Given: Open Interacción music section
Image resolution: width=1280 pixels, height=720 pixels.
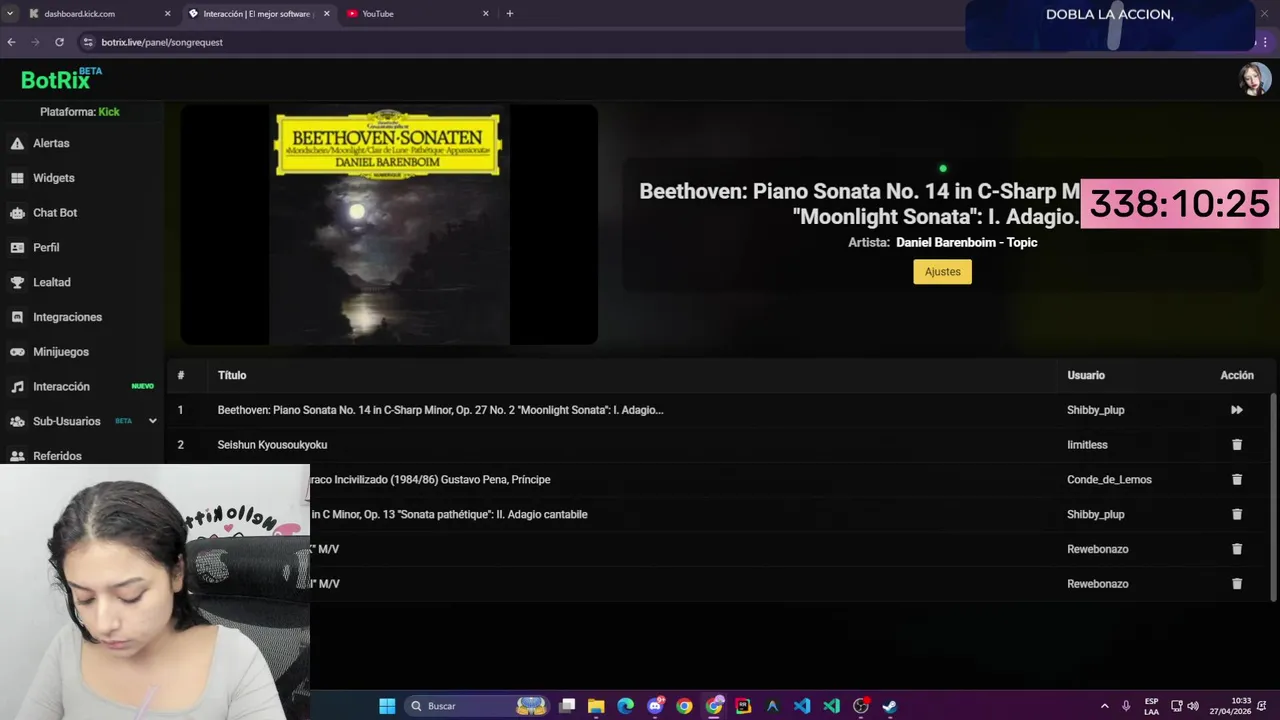Looking at the screenshot, I should pos(82,386).
